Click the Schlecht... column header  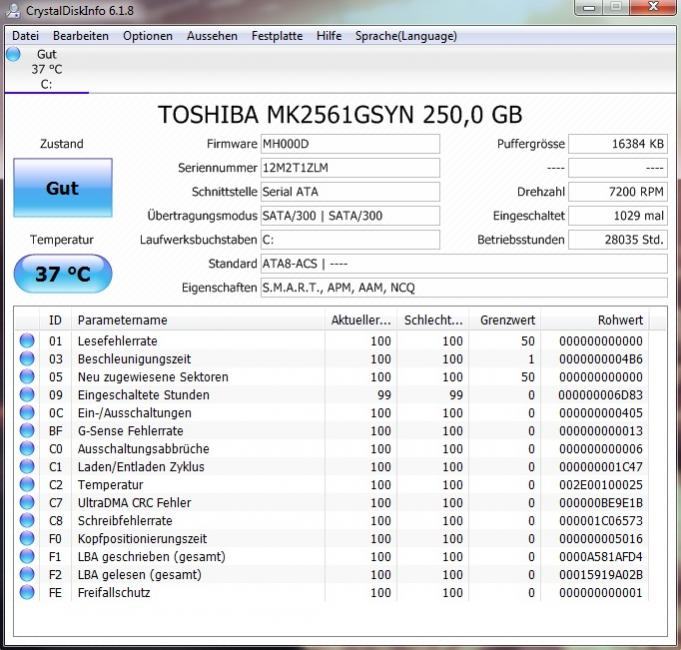pos(433,320)
